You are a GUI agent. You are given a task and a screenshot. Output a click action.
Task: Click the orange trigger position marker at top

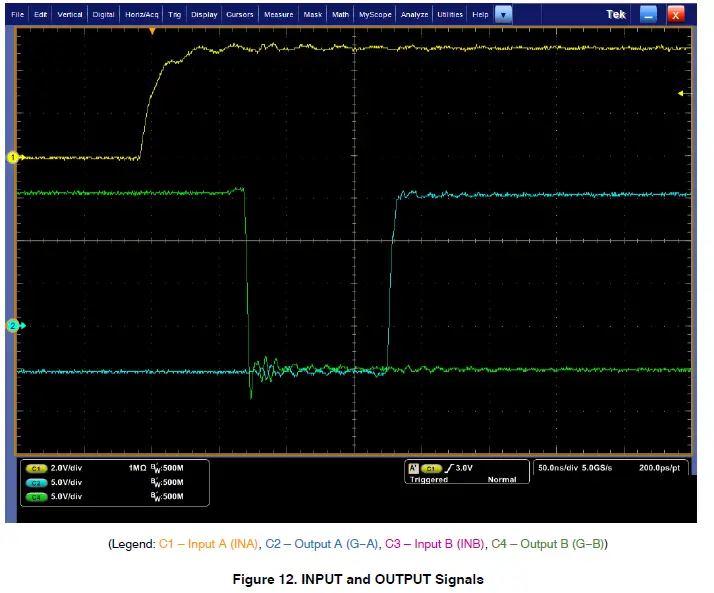152,32
